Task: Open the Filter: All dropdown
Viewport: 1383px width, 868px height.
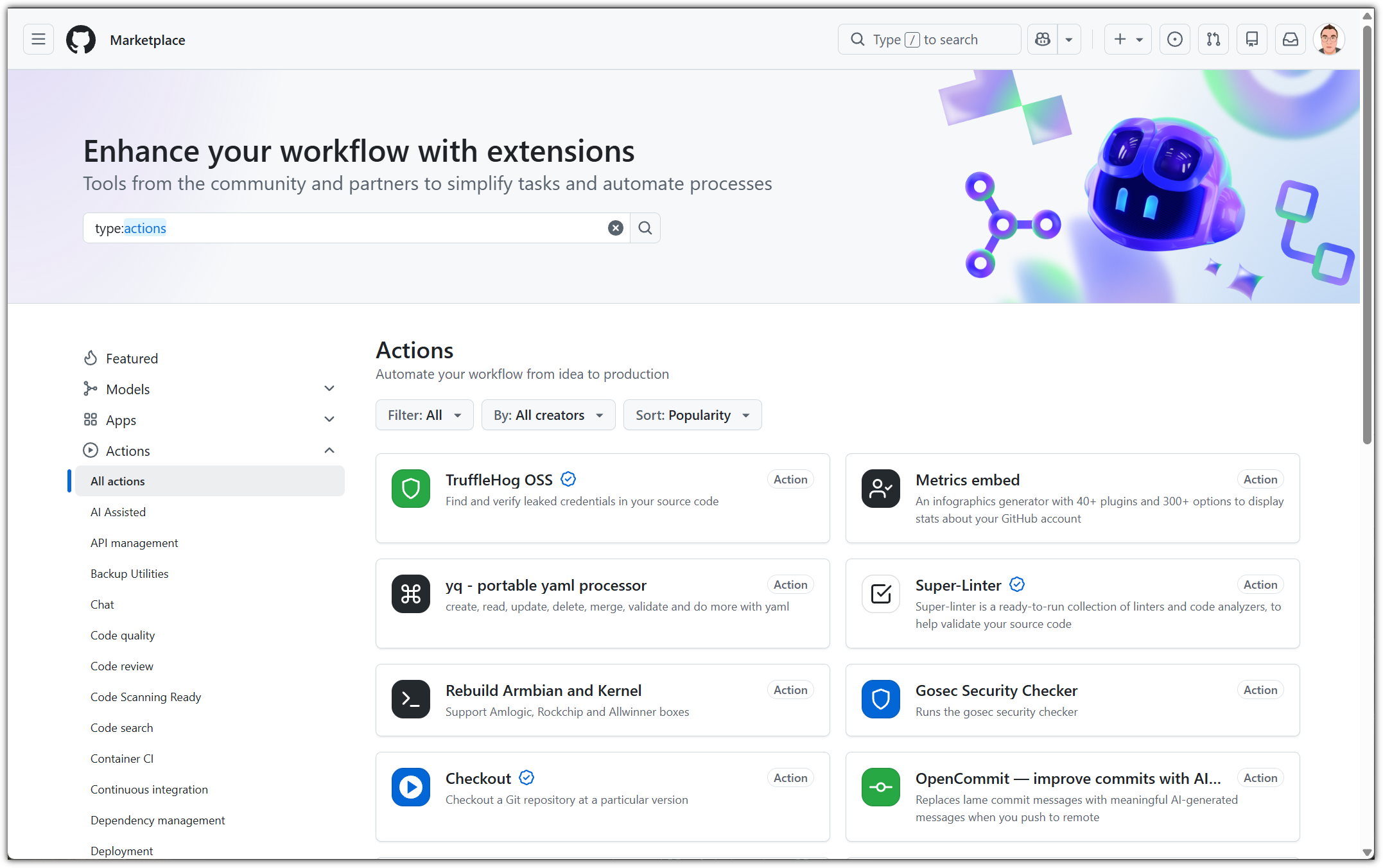Action: (x=424, y=415)
